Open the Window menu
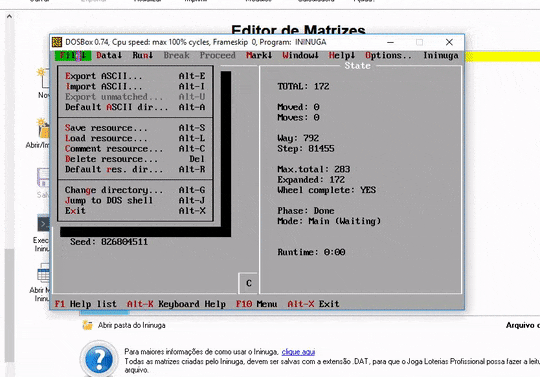 300,55
